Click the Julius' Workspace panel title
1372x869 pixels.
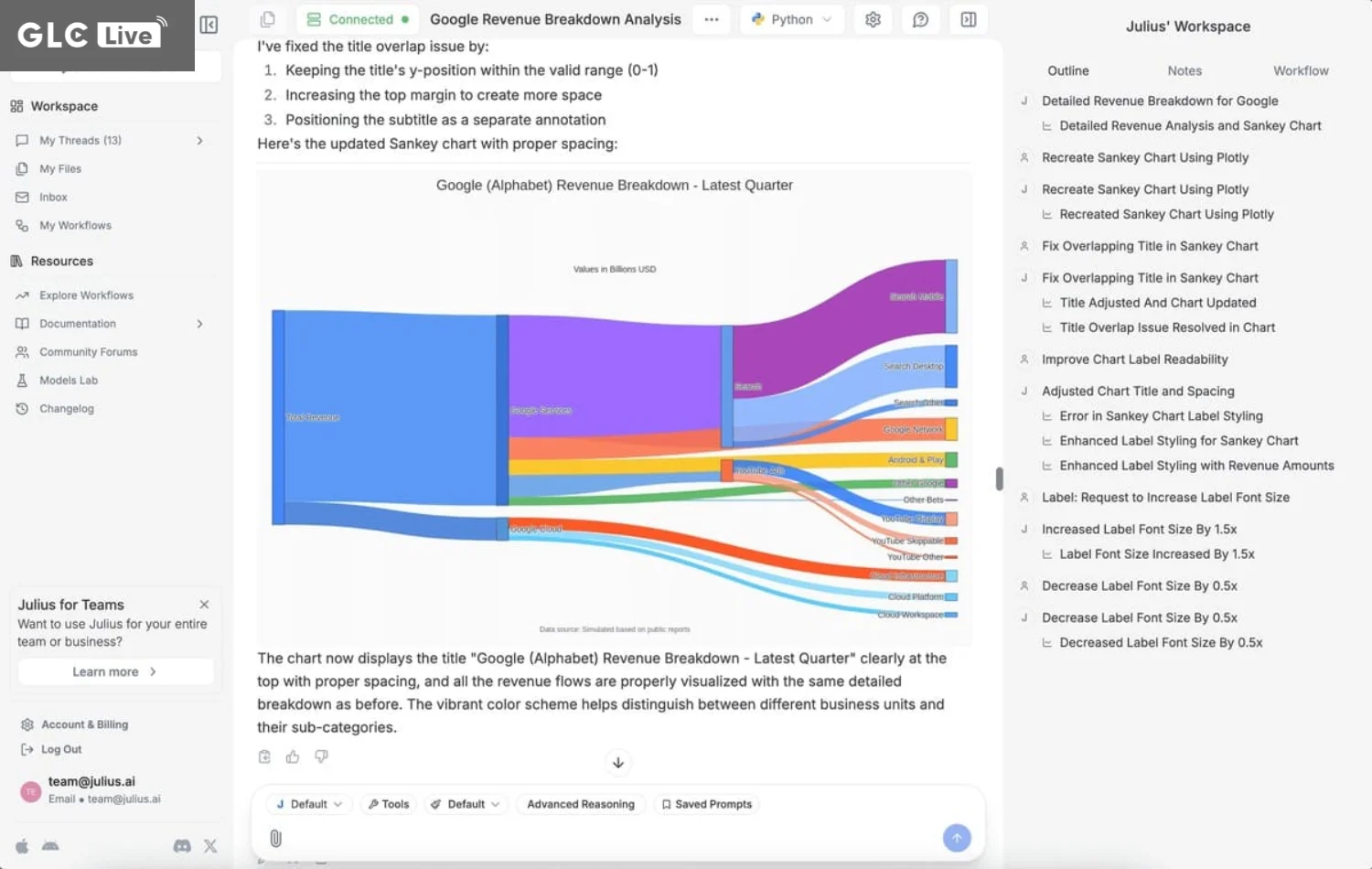pos(1187,27)
